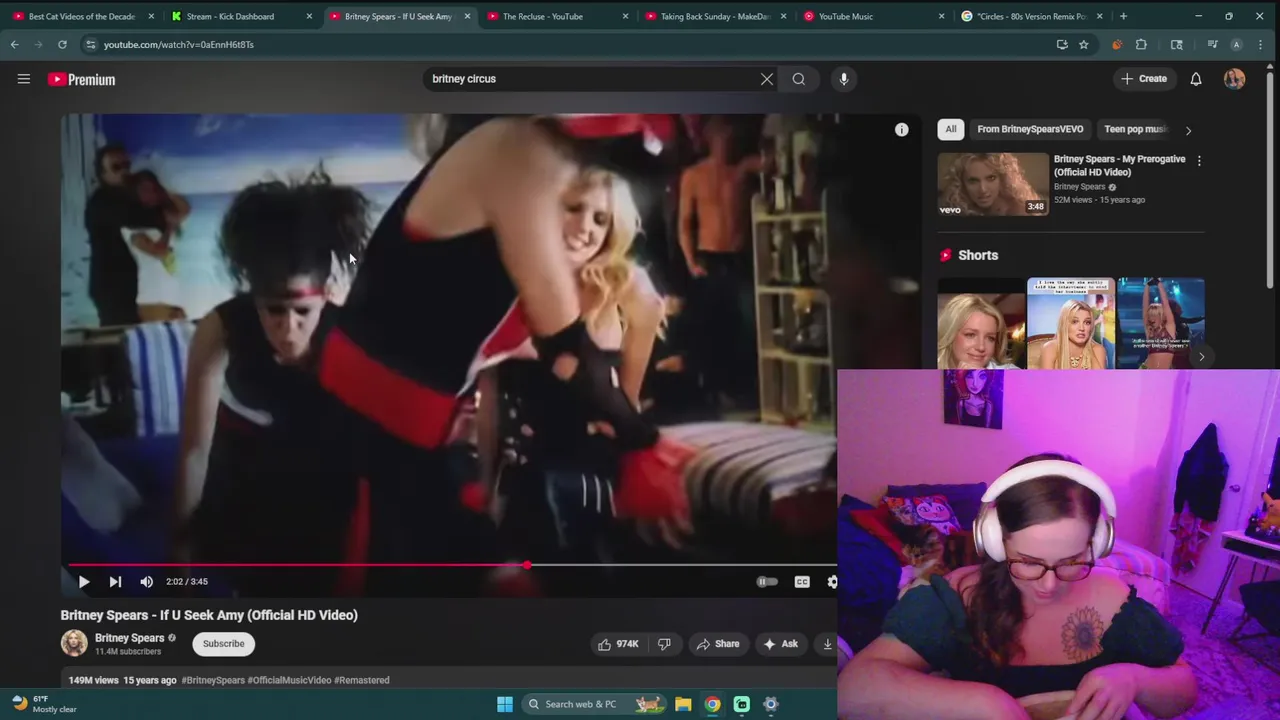Open tab search side panel icon
This screenshot has width=1280, height=720.
(1177, 44)
